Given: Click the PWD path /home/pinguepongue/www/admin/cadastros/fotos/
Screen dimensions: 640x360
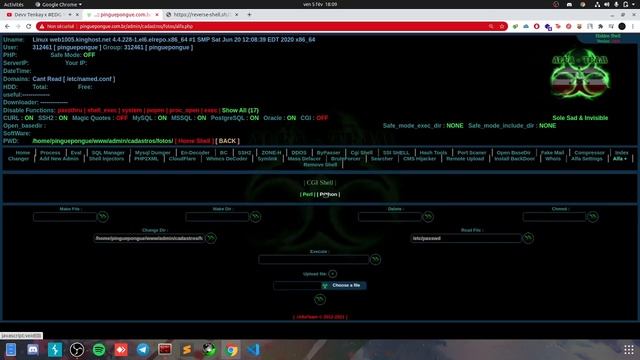Looking at the screenshot, I should [103, 141].
